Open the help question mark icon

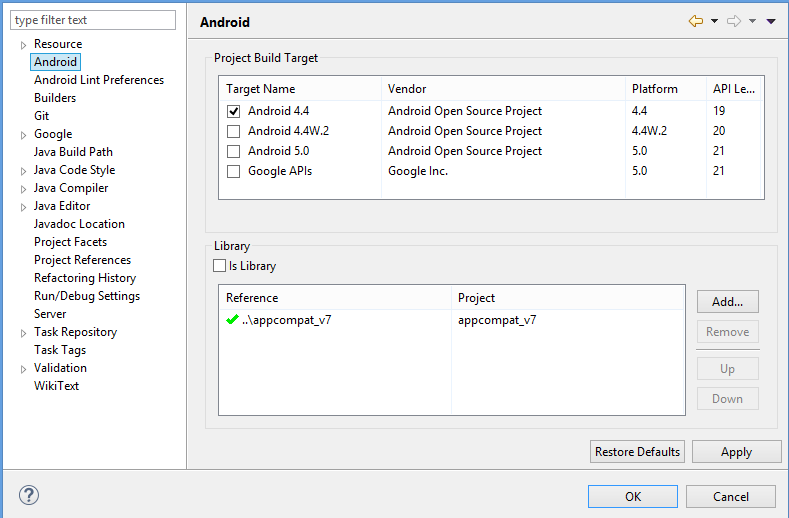point(29,495)
